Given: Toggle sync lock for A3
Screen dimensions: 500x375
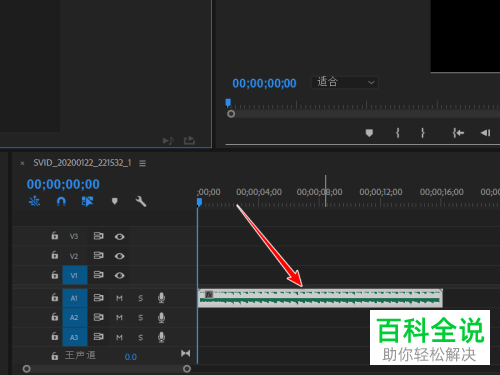Looking at the screenshot, I should point(98,337).
